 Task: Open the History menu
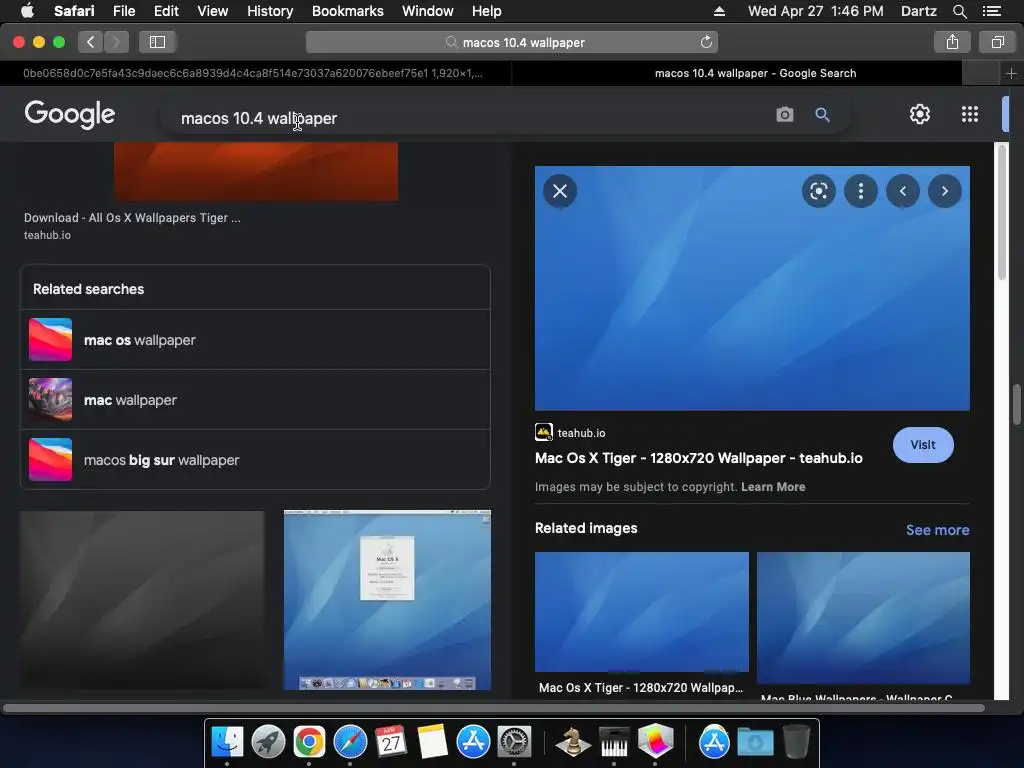click(270, 11)
